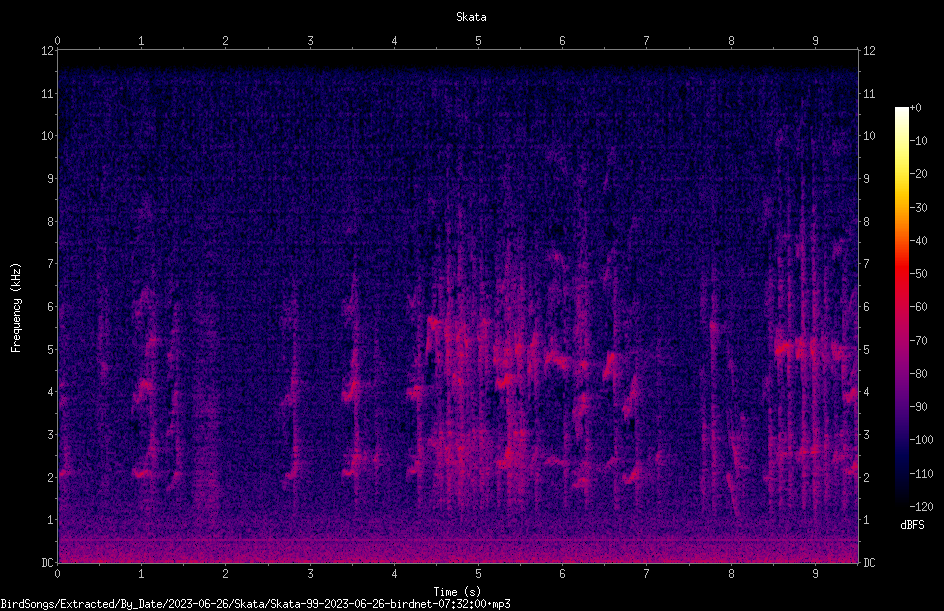Click the '-100' value on color scale
The width and height of the screenshot is (944, 611).
coord(921,440)
